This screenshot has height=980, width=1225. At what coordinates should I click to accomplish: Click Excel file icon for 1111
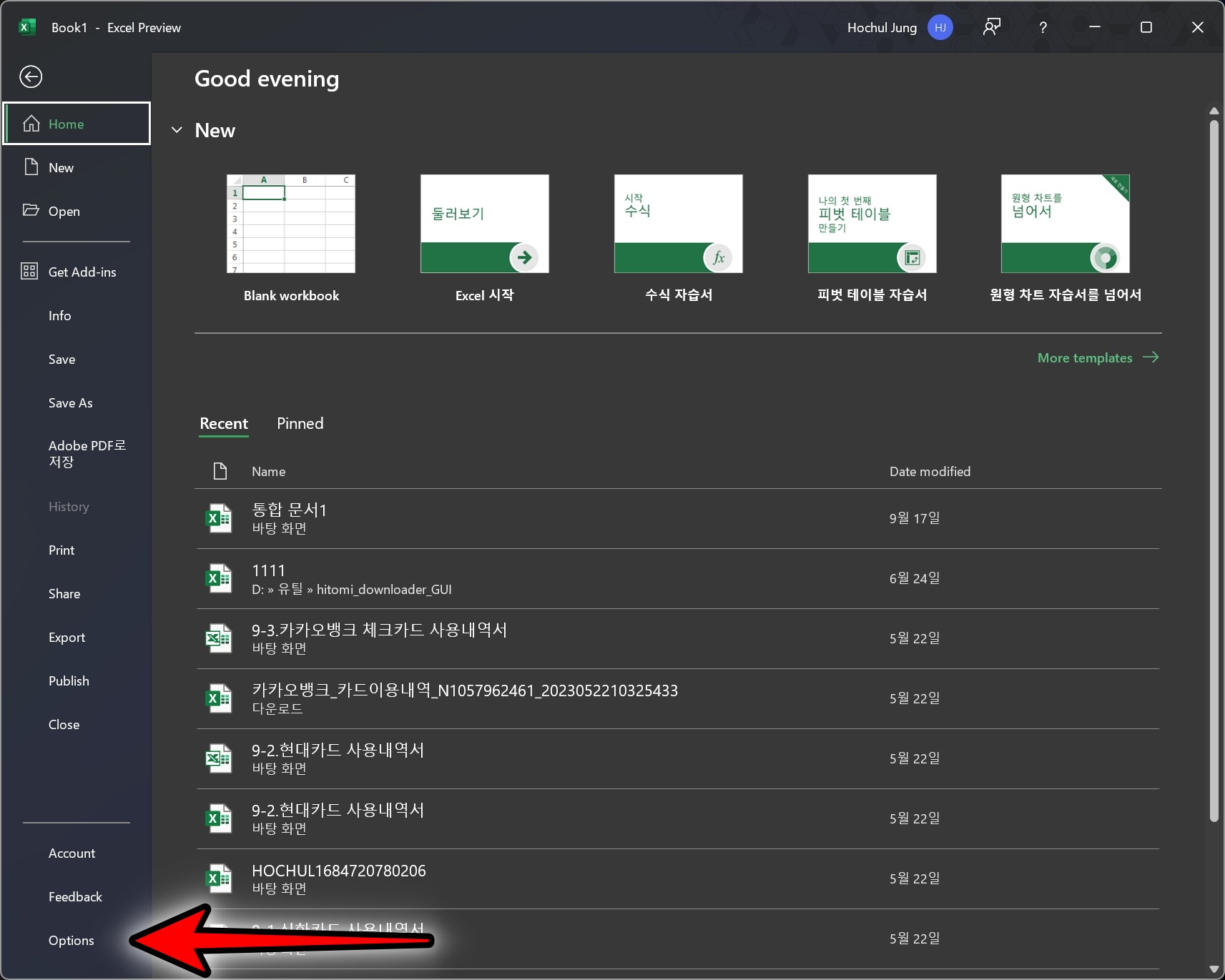click(219, 578)
